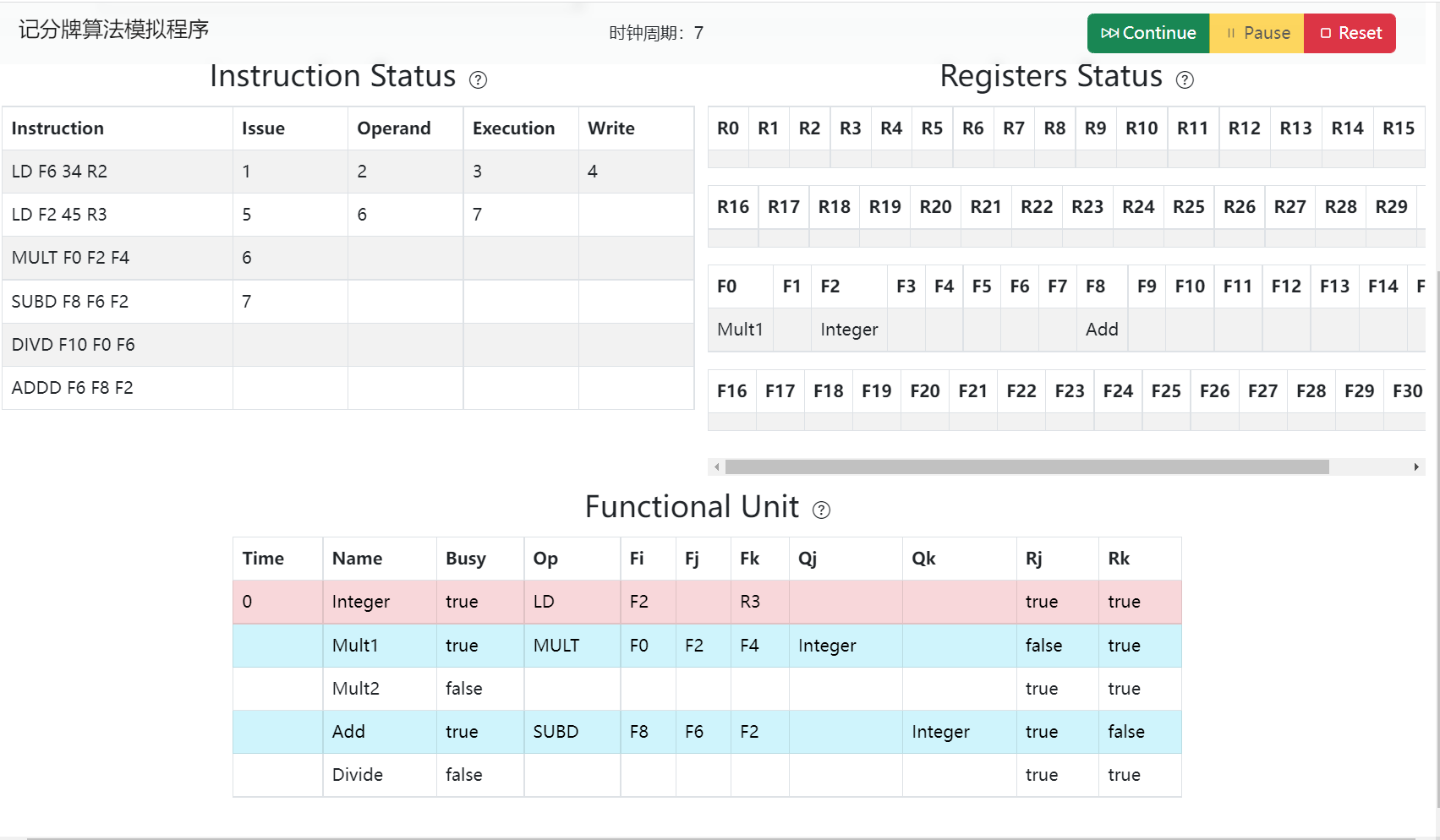The height and width of the screenshot is (840, 1440).
Task: Click the R3 Fk cell in Integer row
Action: tap(759, 602)
